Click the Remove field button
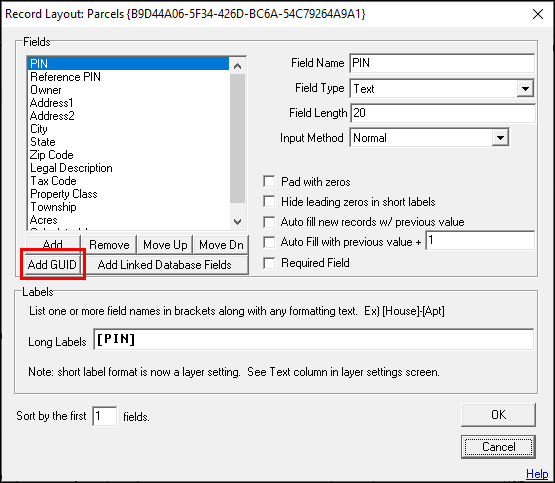 [x=109, y=245]
